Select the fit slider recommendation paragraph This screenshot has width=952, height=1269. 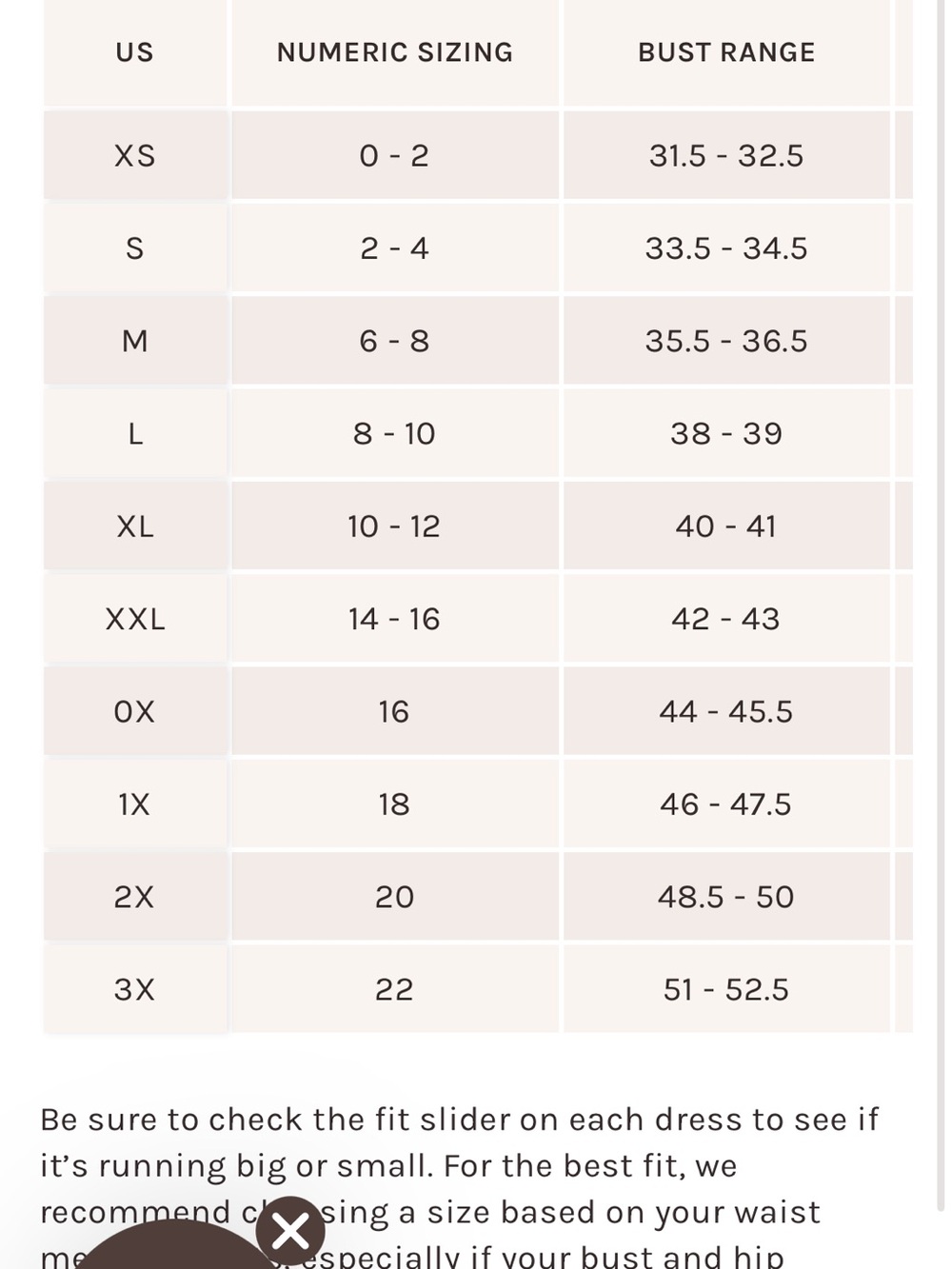tap(459, 1186)
